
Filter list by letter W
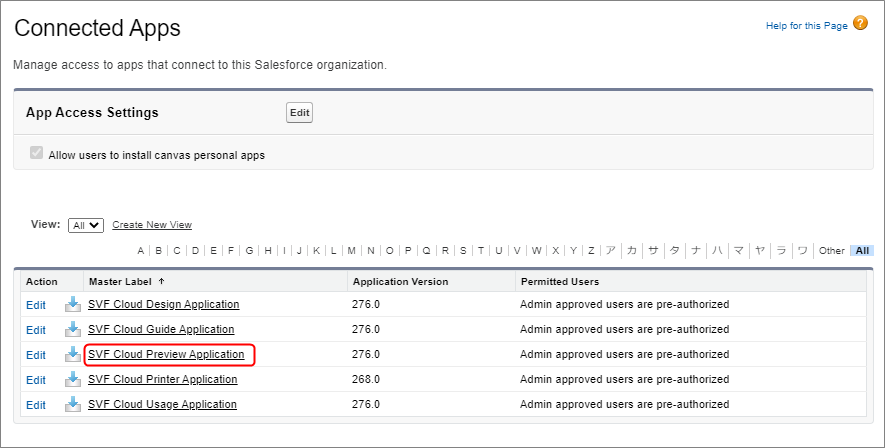point(536,251)
